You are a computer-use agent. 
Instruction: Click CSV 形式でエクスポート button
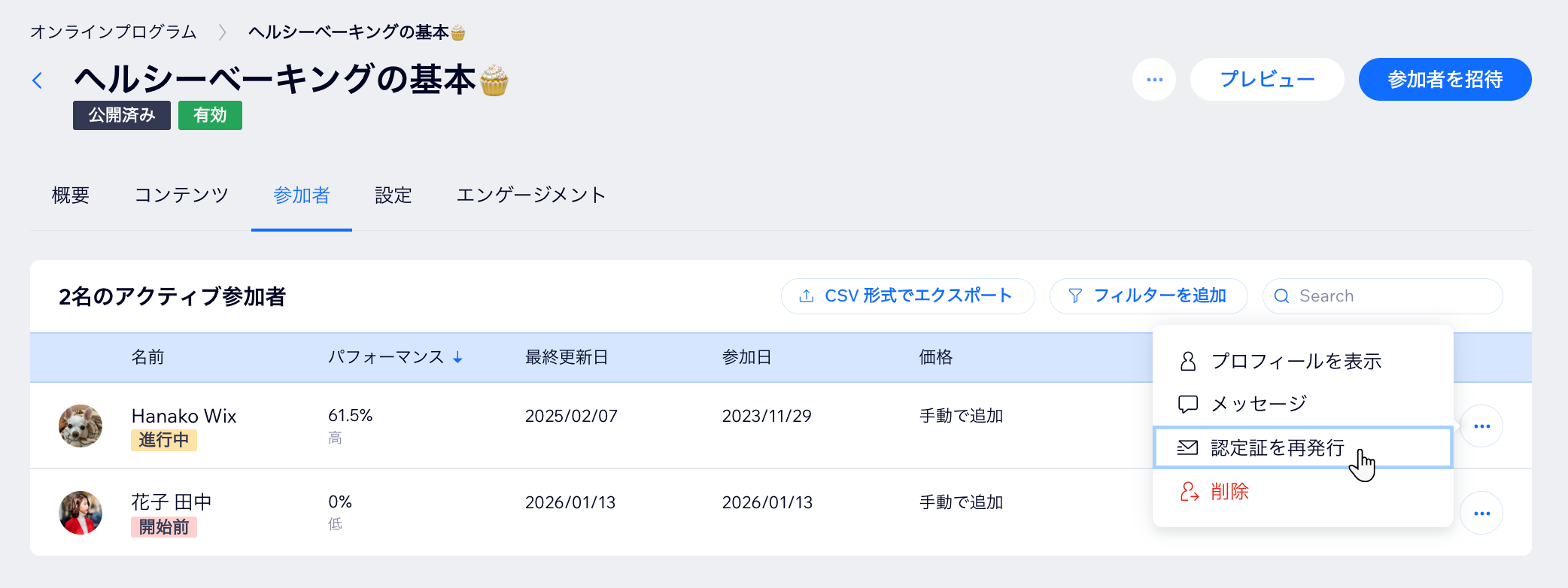coord(907,296)
